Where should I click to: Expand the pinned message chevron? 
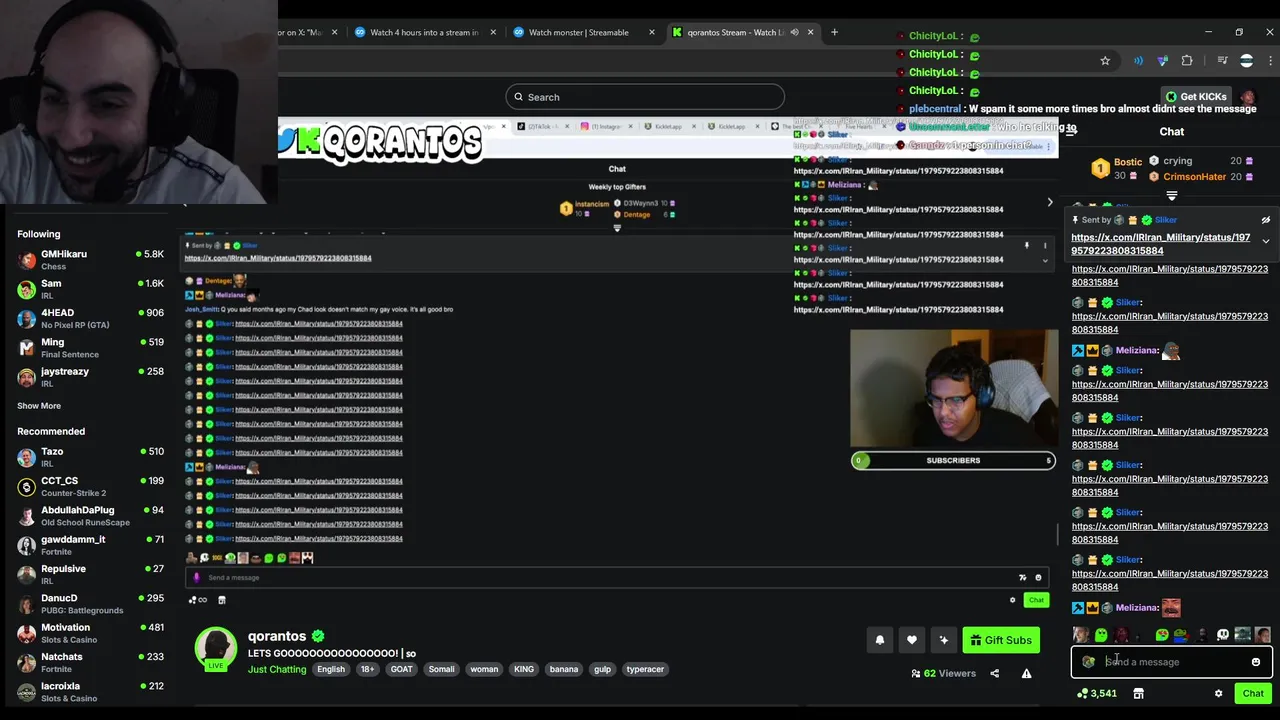[1265, 241]
